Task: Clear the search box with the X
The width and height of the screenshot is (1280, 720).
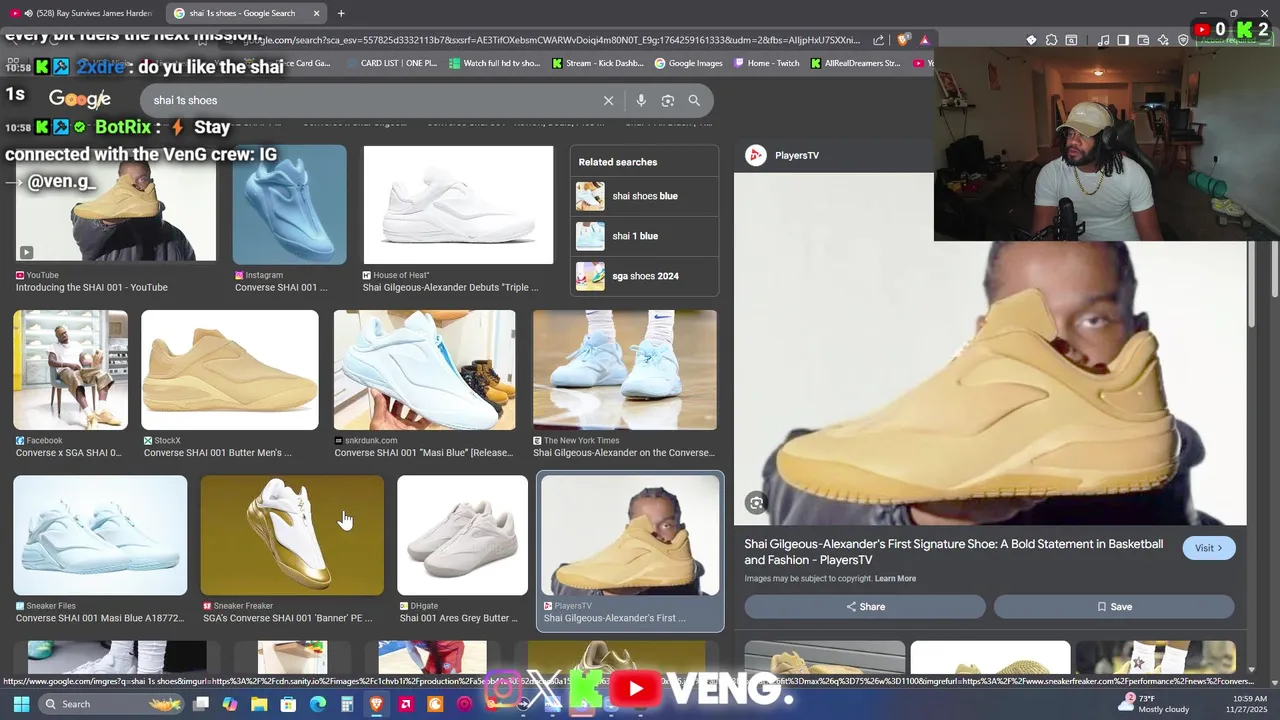Action: (x=608, y=100)
